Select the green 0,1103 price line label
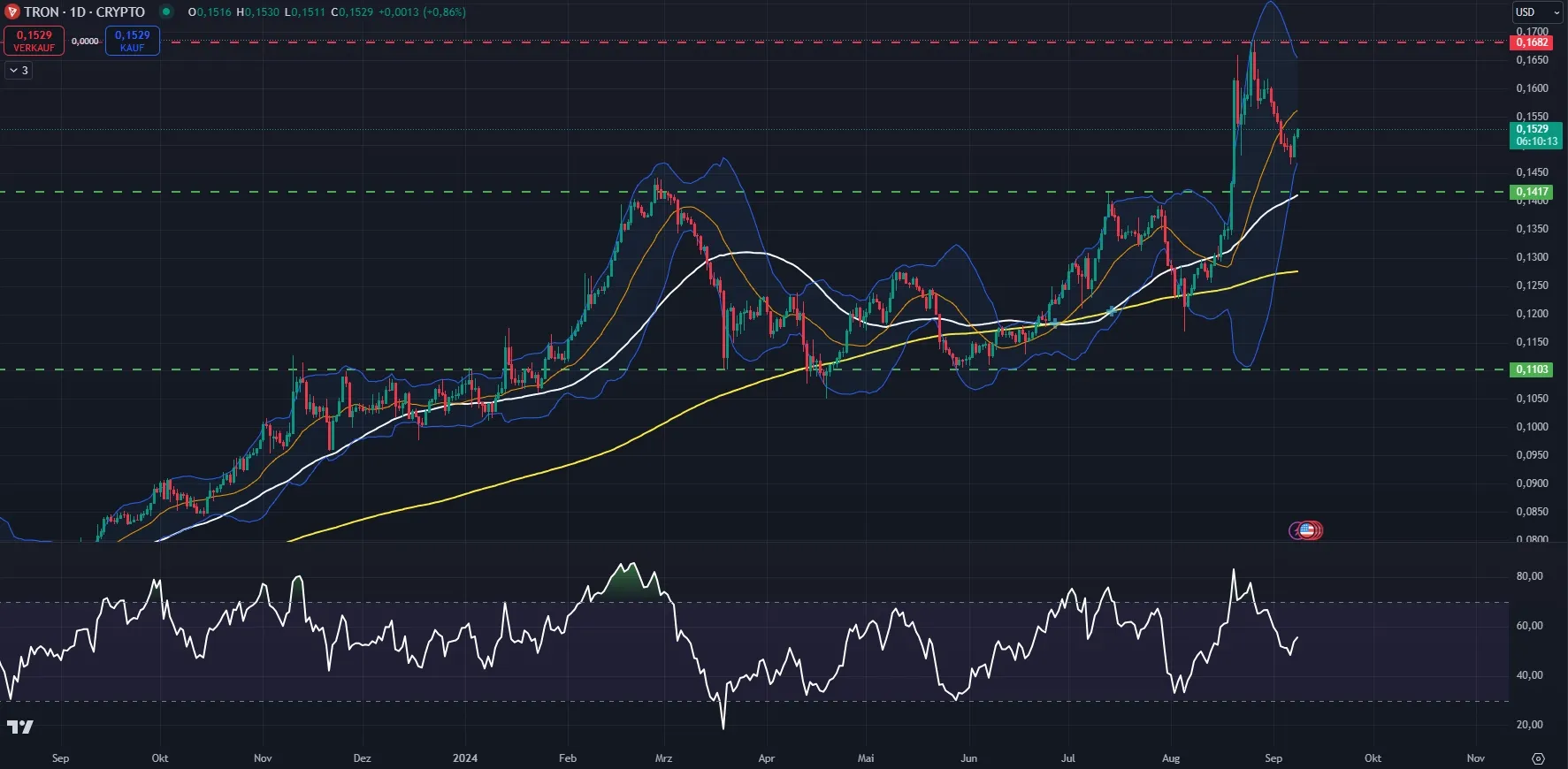The width and height of the screenshot is (1568, 769). [x=1532, y=369]
